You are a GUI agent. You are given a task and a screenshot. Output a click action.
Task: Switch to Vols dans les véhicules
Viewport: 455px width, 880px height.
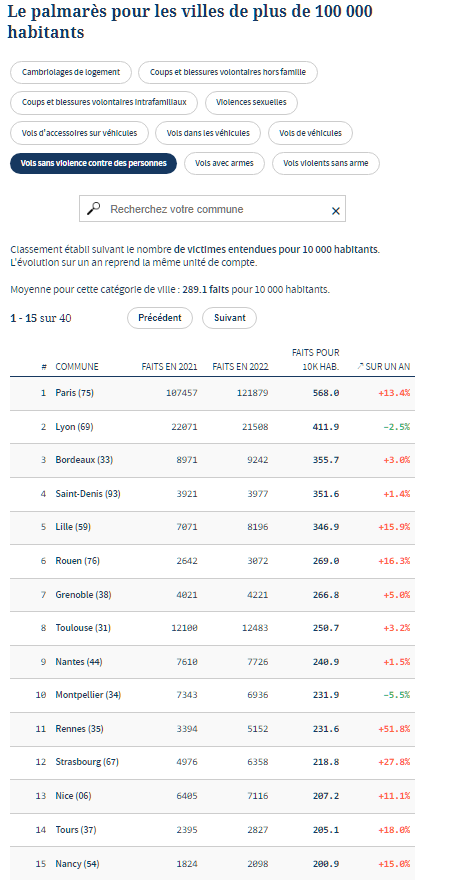pyautogui.click(x=208, y=133)
